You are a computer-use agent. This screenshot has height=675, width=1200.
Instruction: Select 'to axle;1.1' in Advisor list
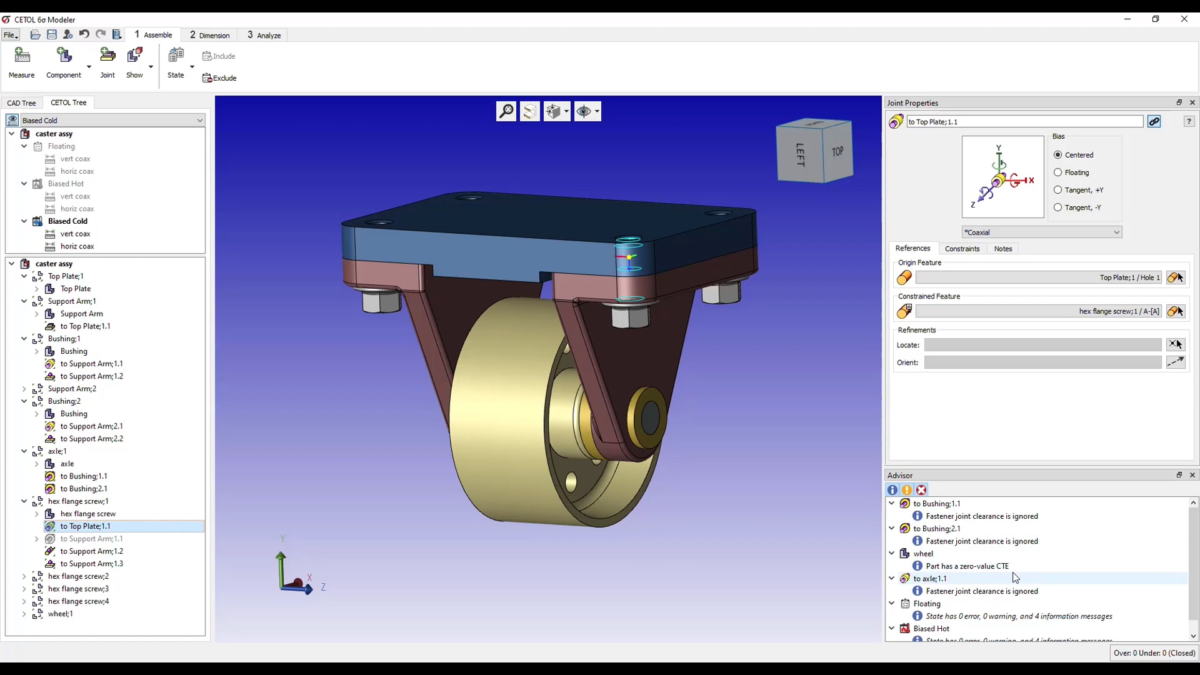pos(930,578)
